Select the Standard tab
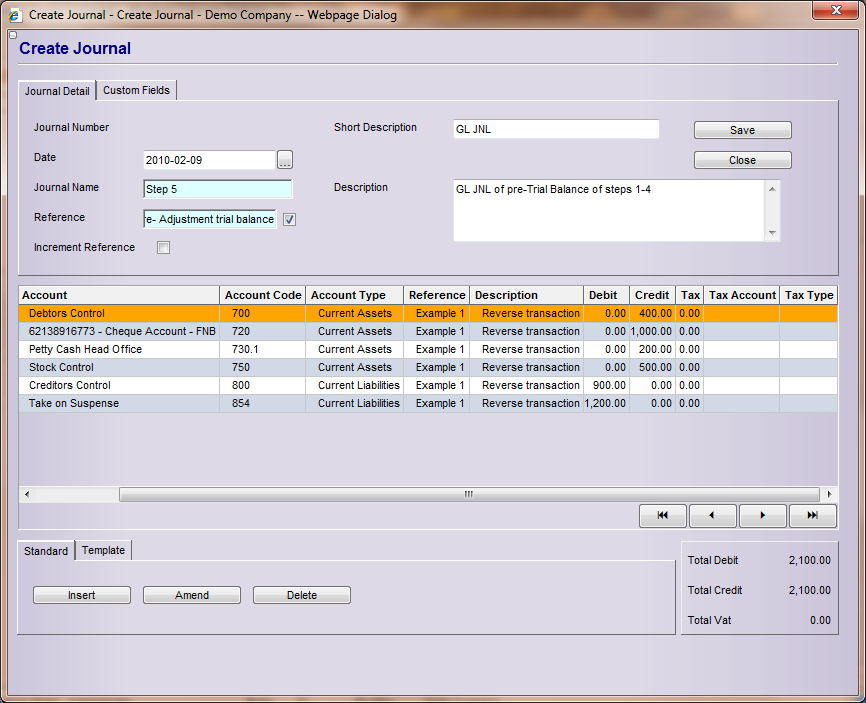Screen dimensions: 866x703 [x=46, y=551]
